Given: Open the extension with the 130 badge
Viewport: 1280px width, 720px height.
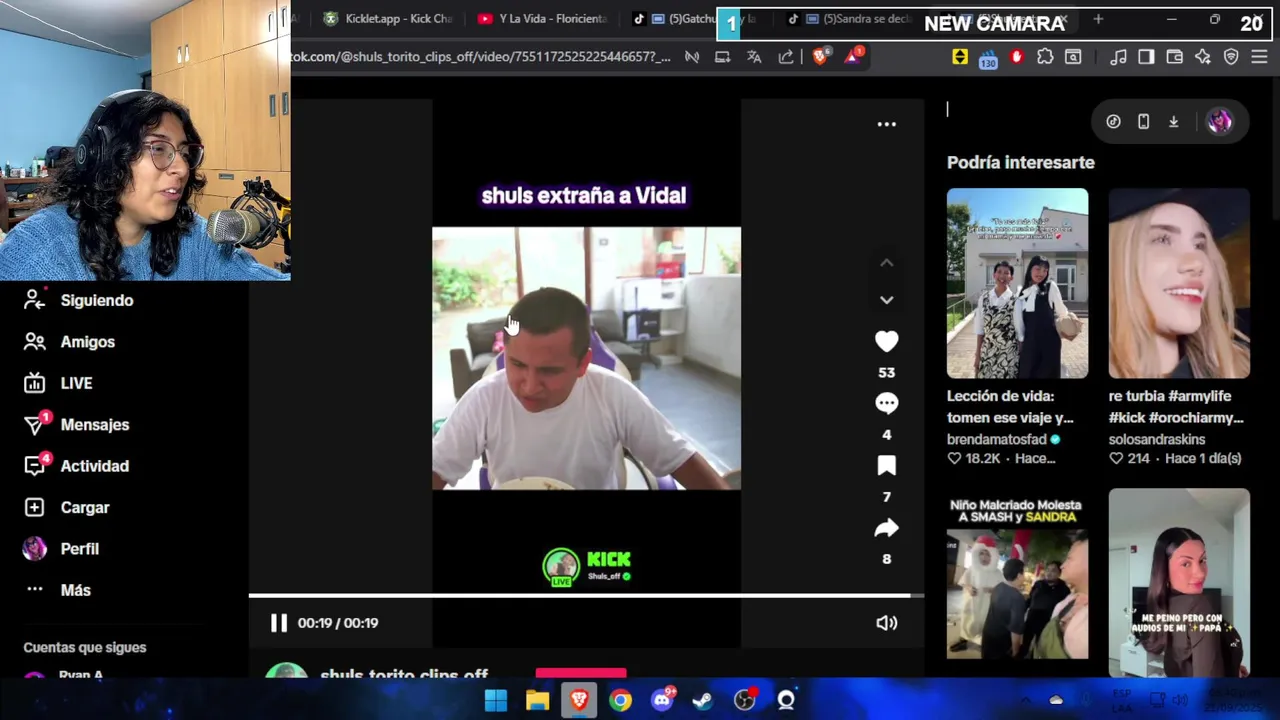Looking at the screenshot, I should point(988,58).
